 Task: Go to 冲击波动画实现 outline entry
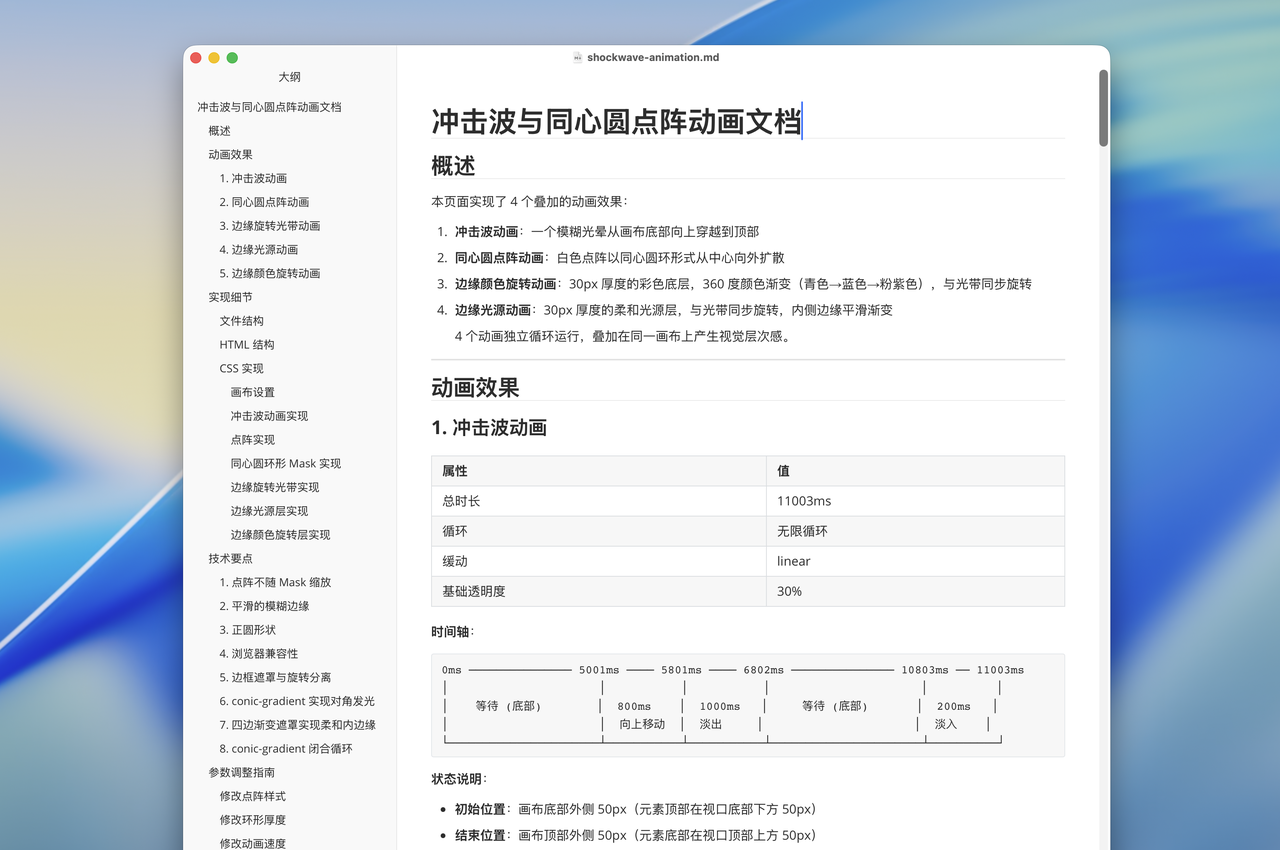pyautogui.click(x=270, y=416)
